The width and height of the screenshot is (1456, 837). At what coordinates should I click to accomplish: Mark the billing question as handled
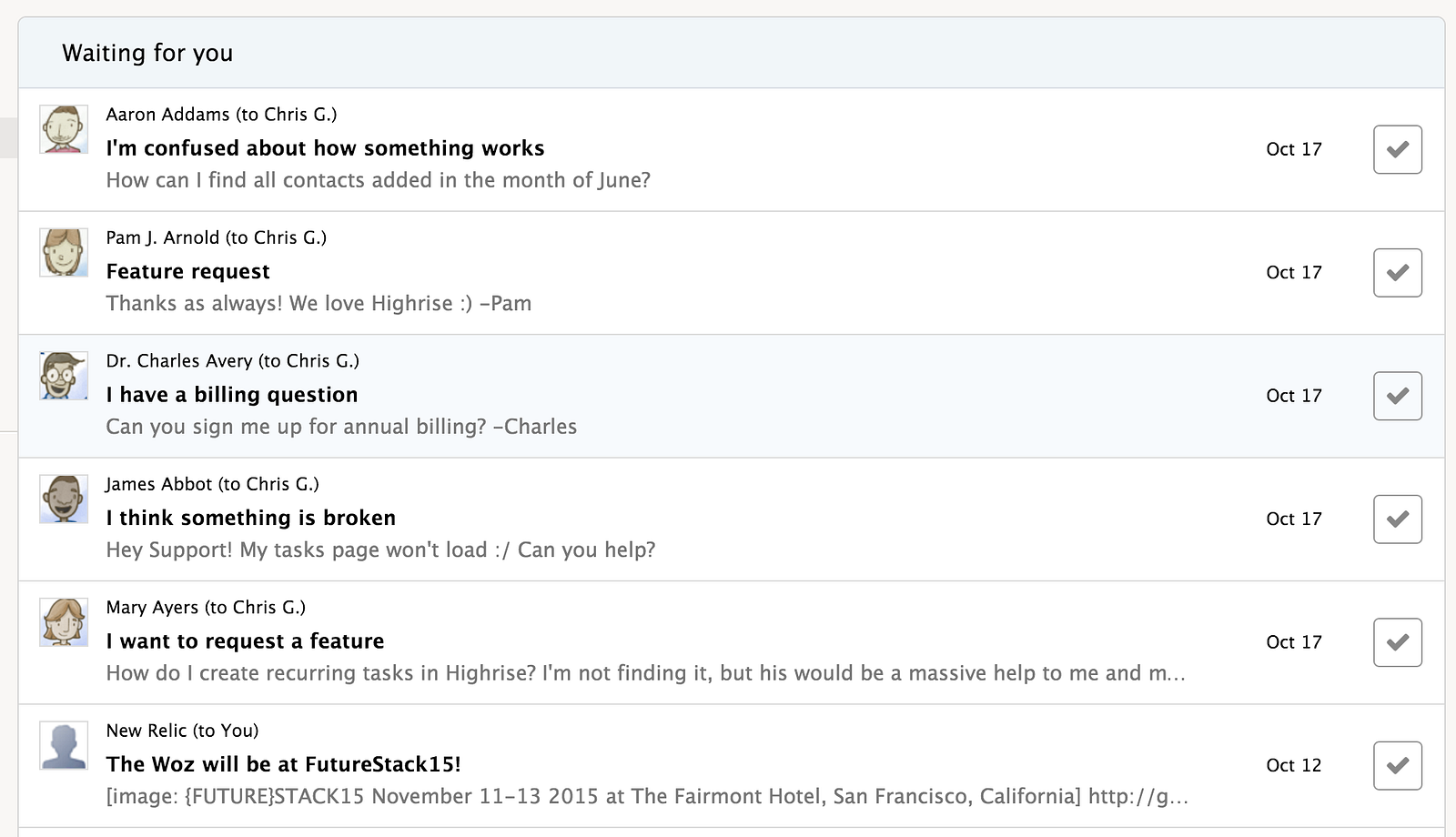point(1397,396)
